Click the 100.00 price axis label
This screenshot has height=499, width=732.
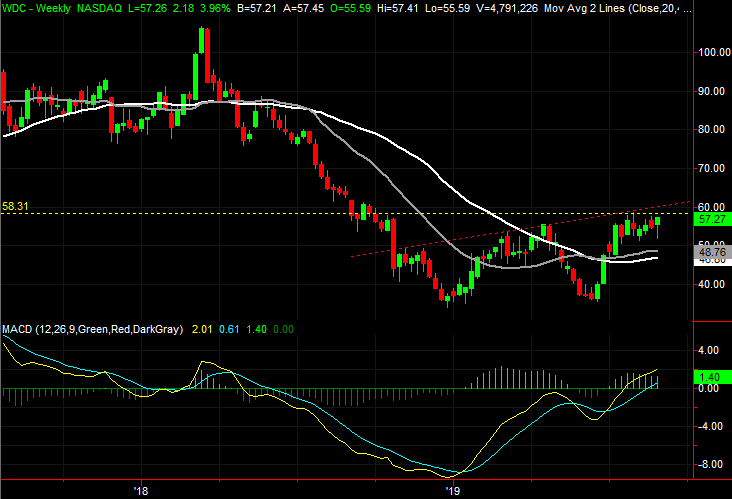point(712,52)
